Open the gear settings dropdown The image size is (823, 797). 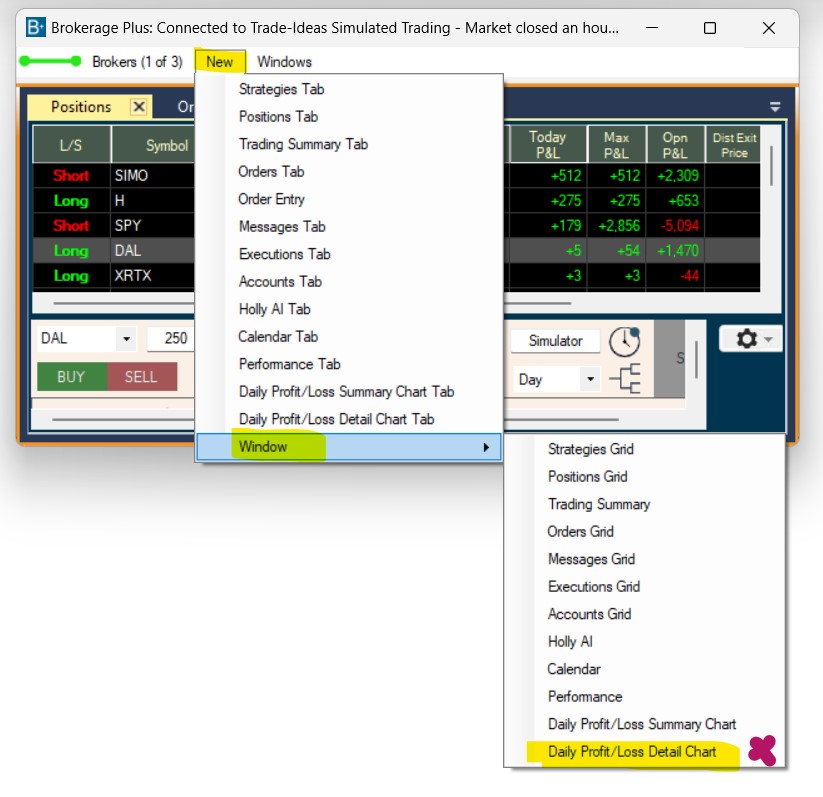pos(751,340)
